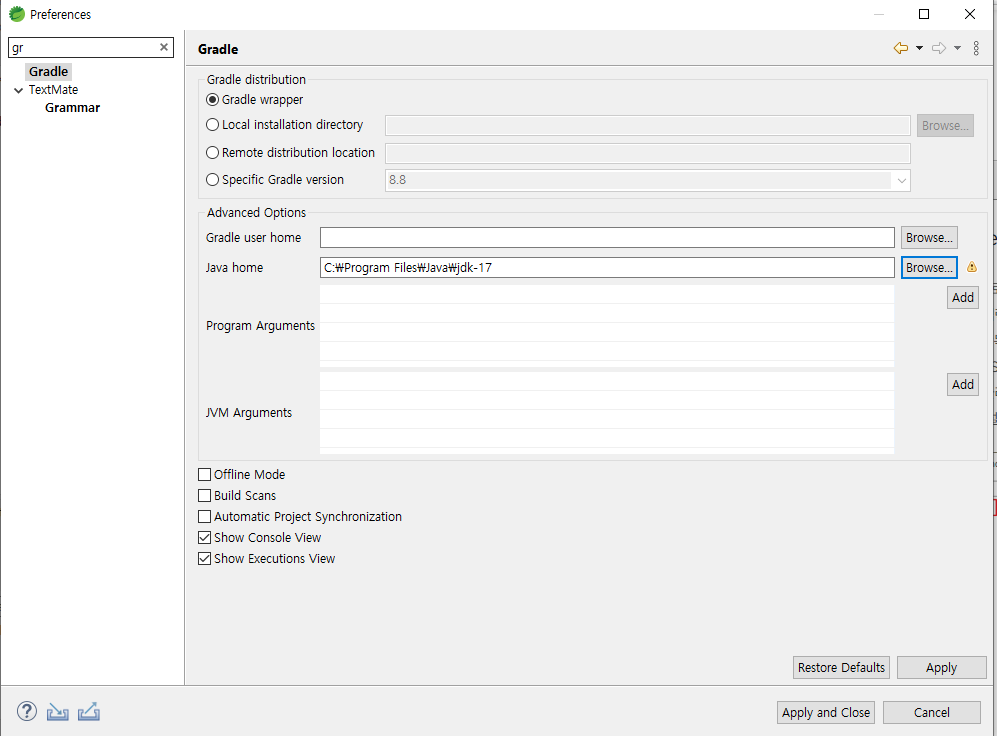Enable Automatic Project Synchronization
This screenshot has height=736, width=997.
(x=204, y=517)
